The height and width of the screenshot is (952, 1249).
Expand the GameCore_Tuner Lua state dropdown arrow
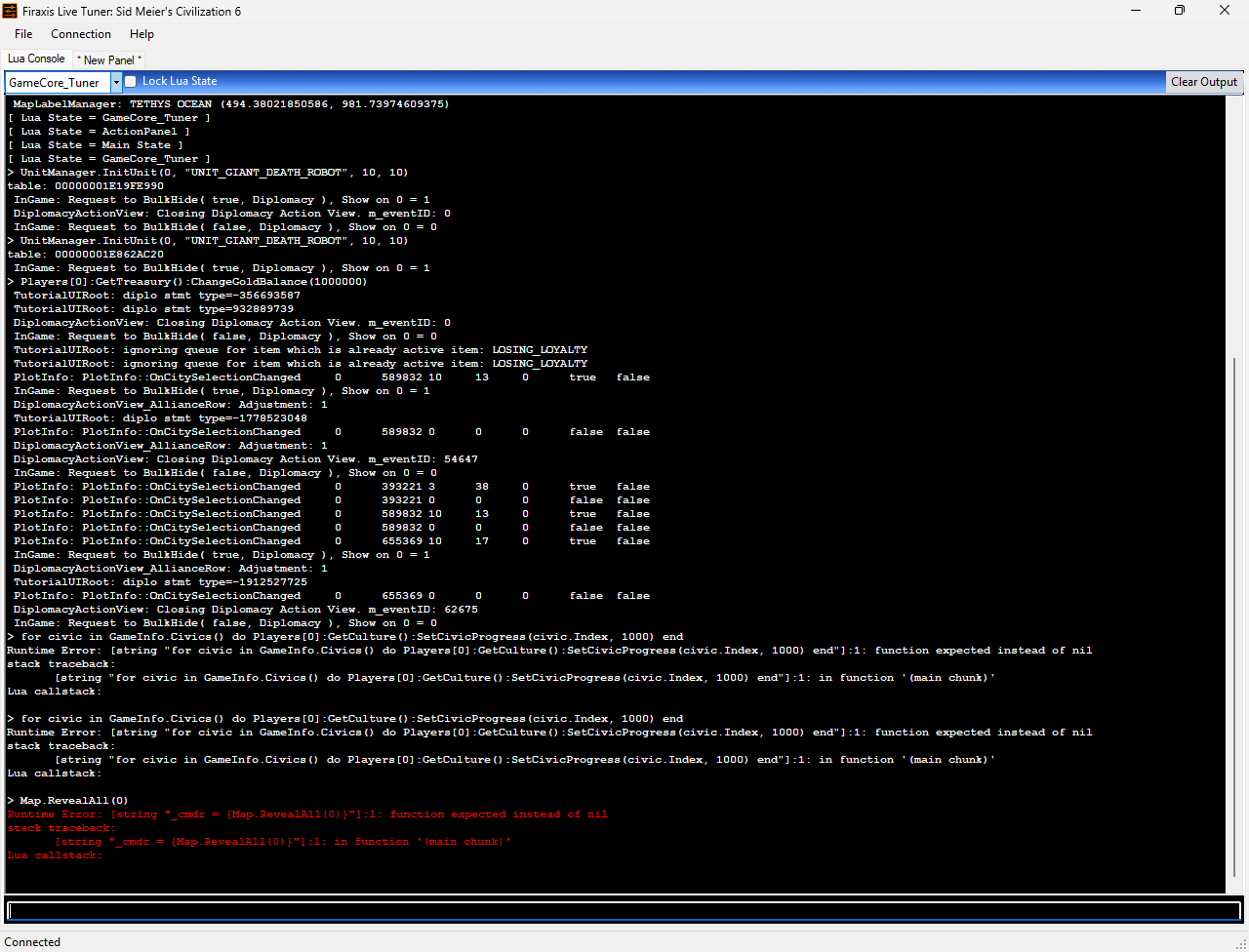point(116,82)
